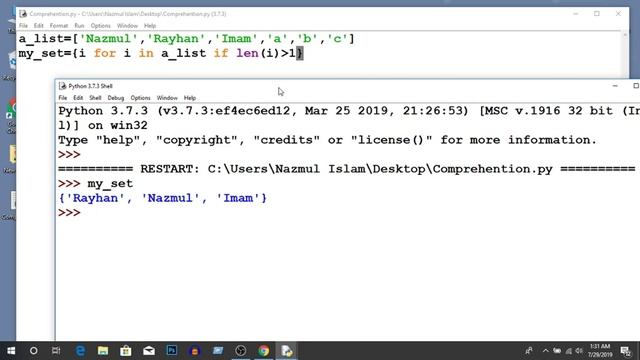Click the RESTART line in shell

347,169
